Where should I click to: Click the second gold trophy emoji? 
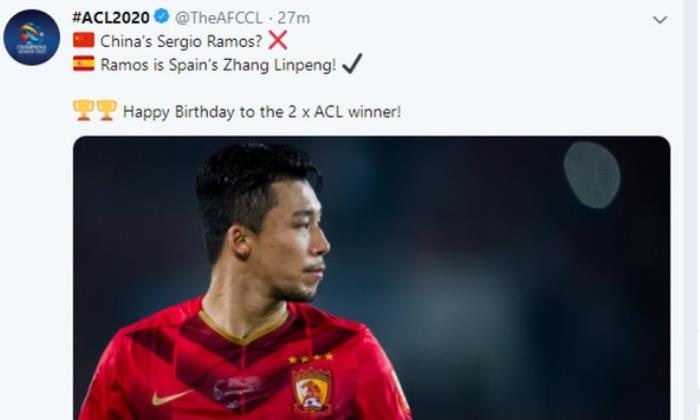tap(107, 110)
